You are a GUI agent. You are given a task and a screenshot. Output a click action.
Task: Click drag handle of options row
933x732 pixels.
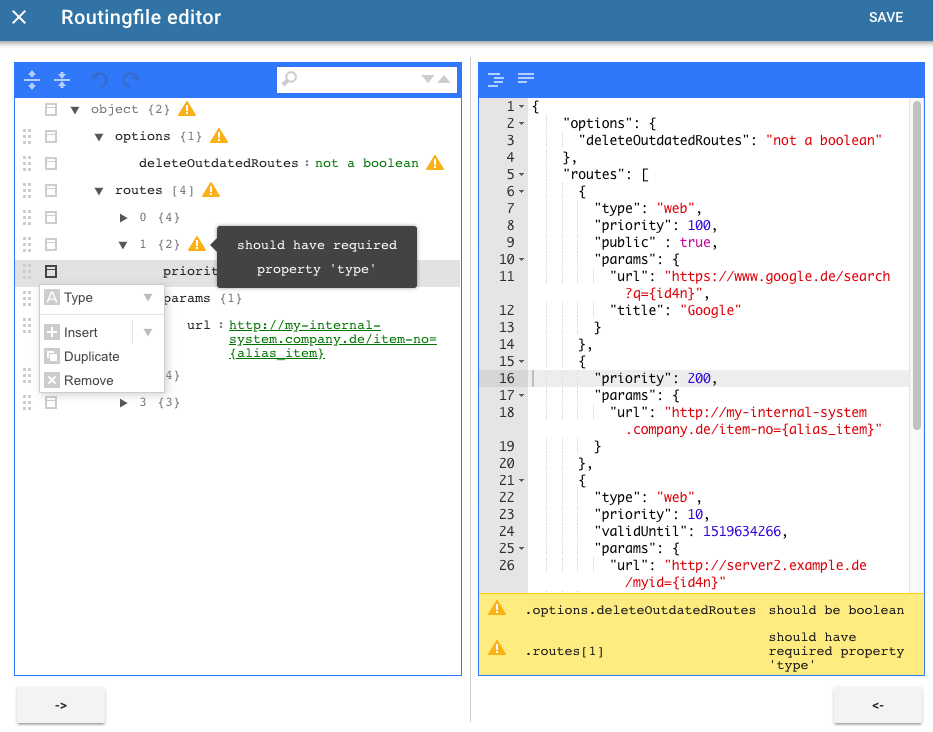27,136
